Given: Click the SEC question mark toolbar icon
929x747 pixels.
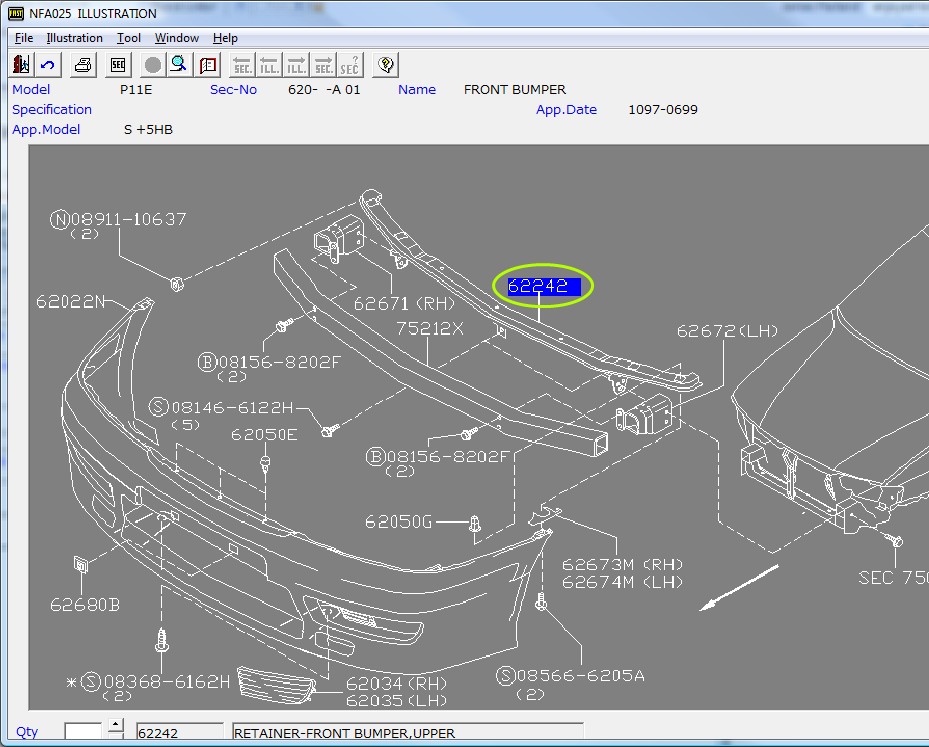Looking at the screenshot, I should click(349, 66).
